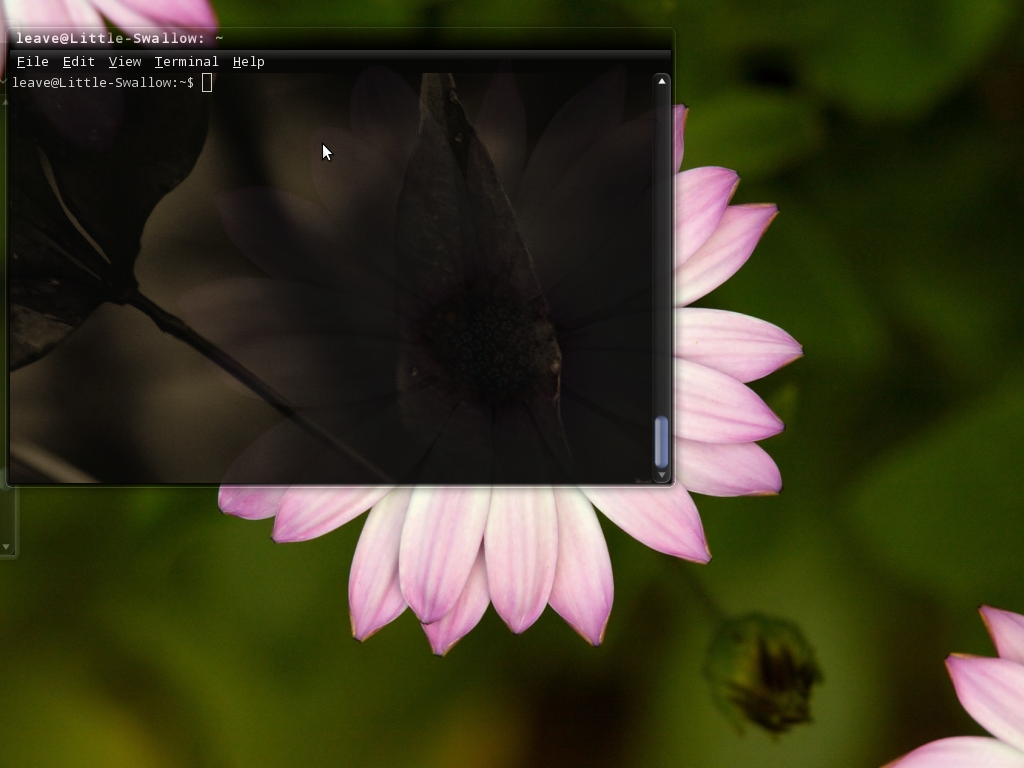Viewport: 1024px width, 768px height.
Task: Open the Help menu
Action: 248,61
